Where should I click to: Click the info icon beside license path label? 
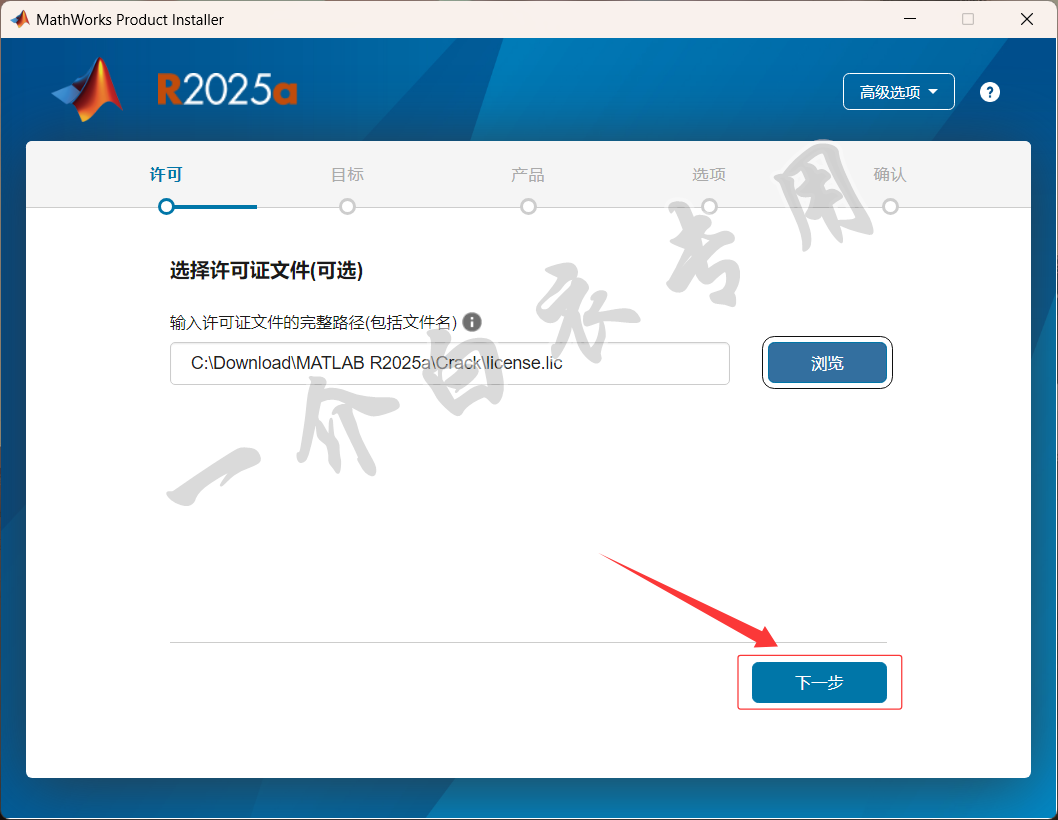472,322
